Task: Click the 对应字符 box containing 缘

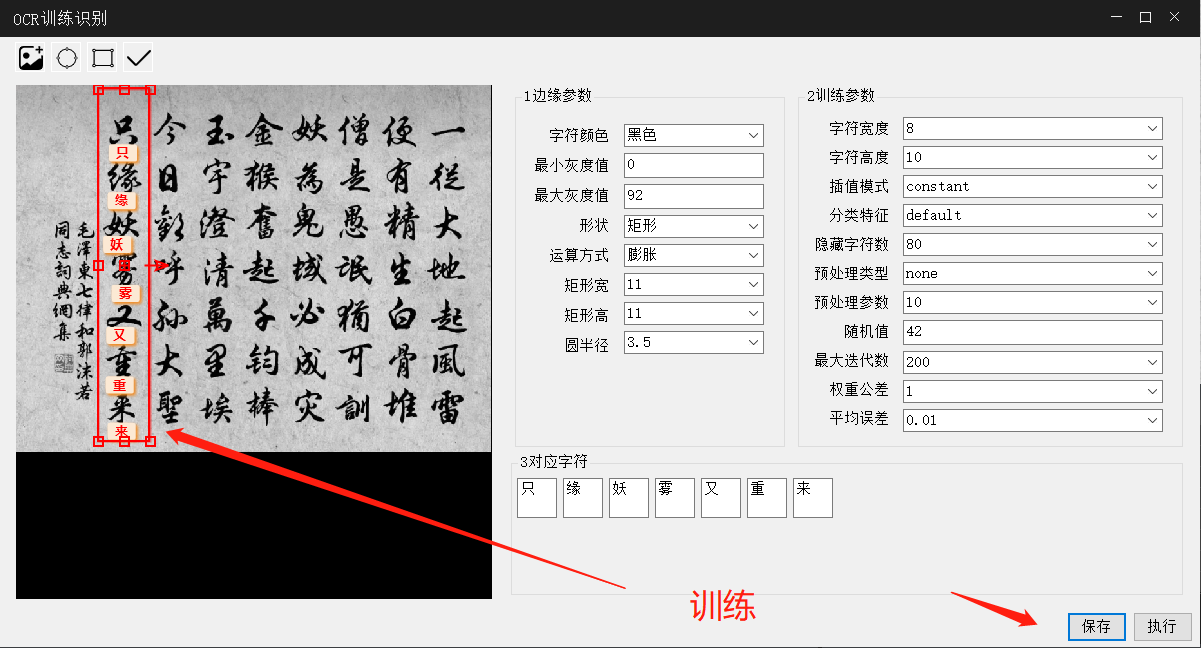Action: point(583,498)
